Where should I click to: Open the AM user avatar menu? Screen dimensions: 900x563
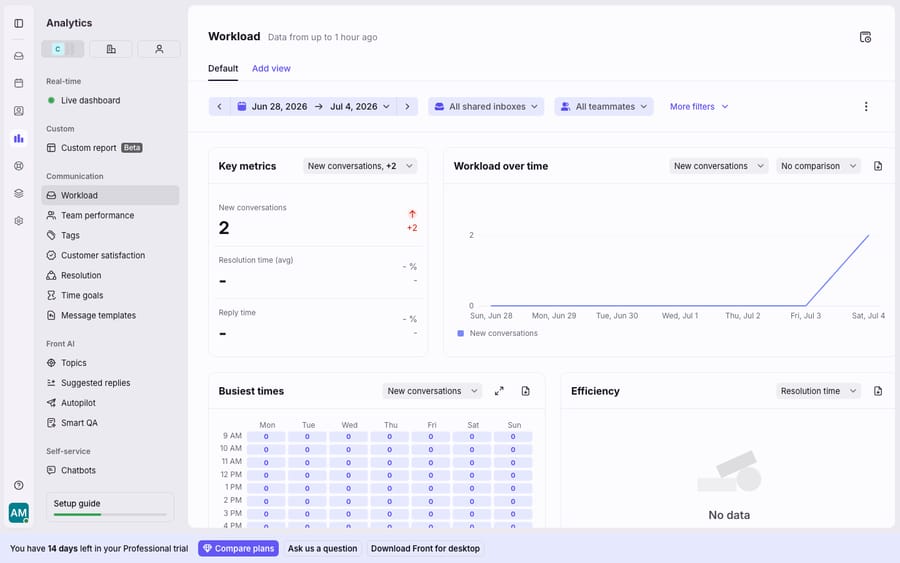18,512
